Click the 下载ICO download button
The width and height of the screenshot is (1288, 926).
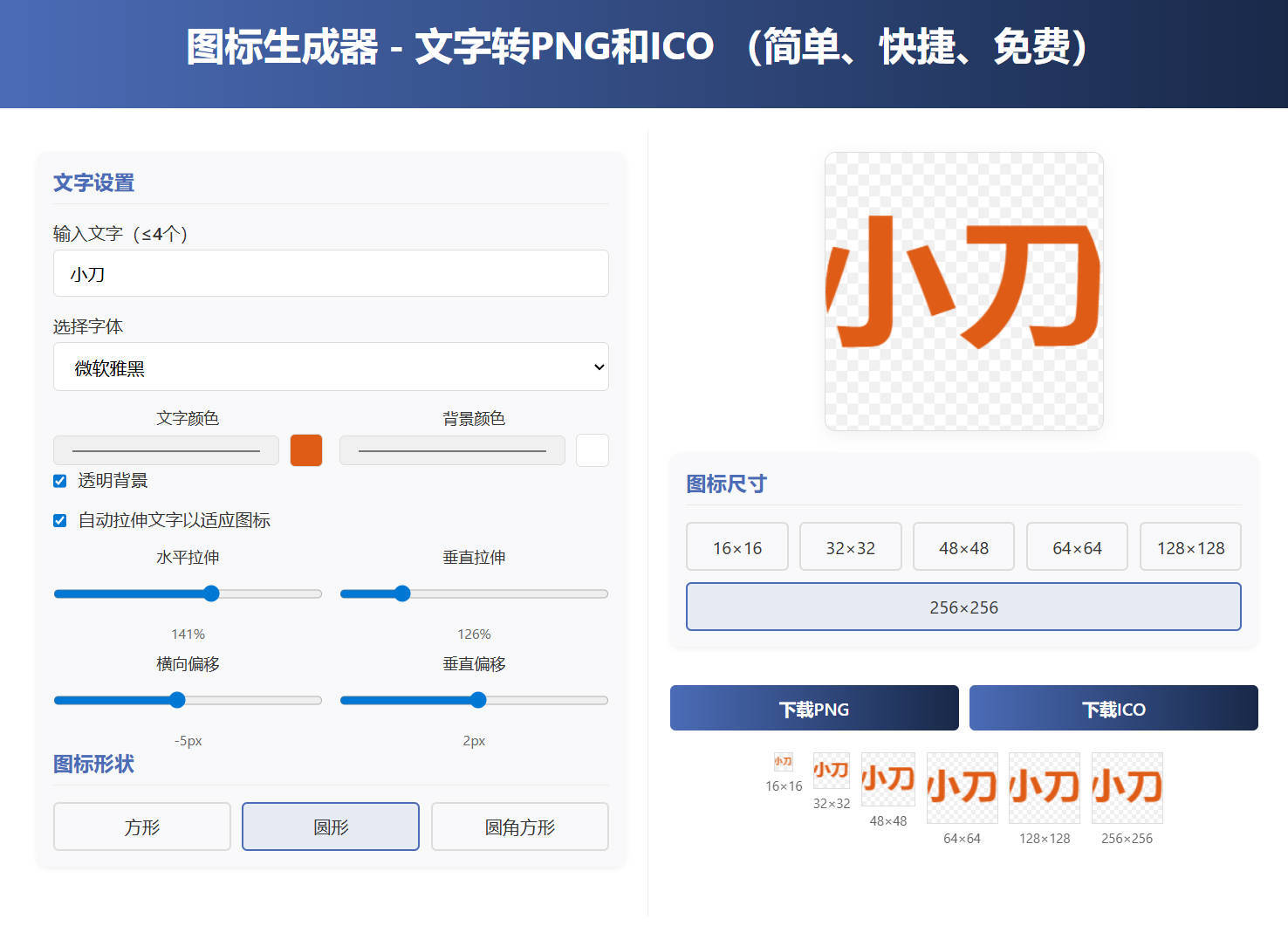pos(1113,708)
